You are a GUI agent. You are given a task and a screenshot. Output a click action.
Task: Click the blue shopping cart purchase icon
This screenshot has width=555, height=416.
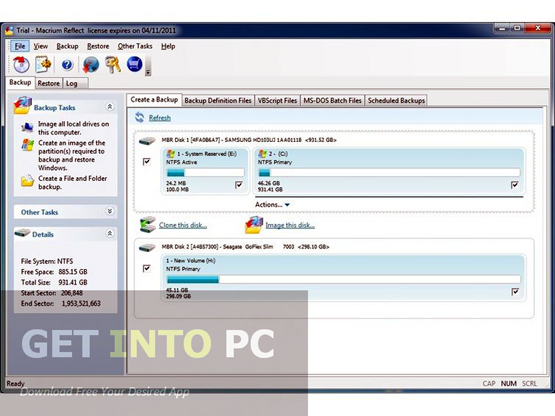135,64
